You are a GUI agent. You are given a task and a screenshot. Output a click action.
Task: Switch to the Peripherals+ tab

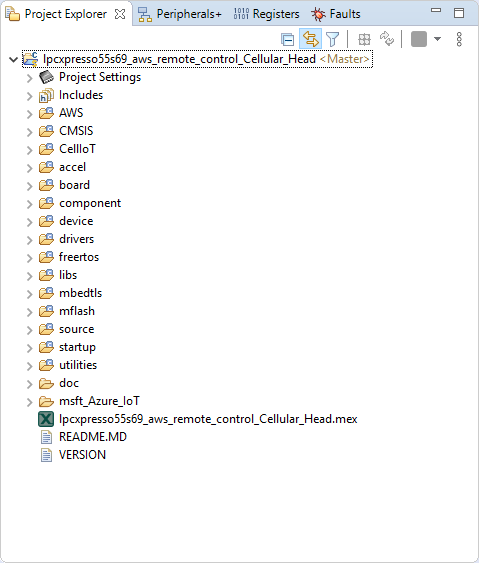(x=180, y=14)
